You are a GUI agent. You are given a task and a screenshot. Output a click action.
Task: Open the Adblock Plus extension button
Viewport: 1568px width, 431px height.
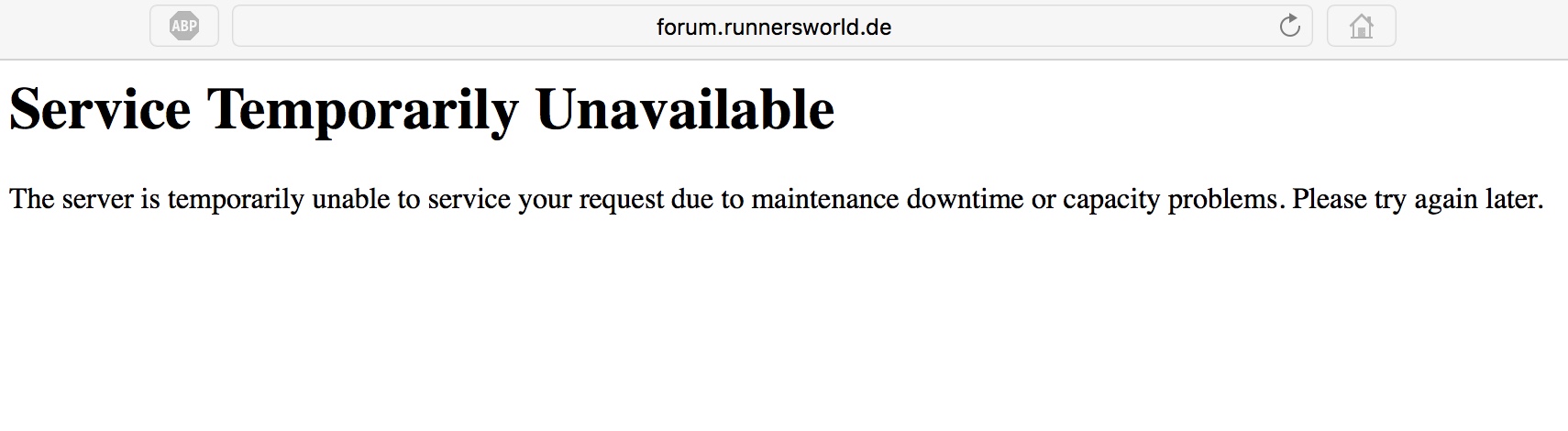(x=184, y=26)
